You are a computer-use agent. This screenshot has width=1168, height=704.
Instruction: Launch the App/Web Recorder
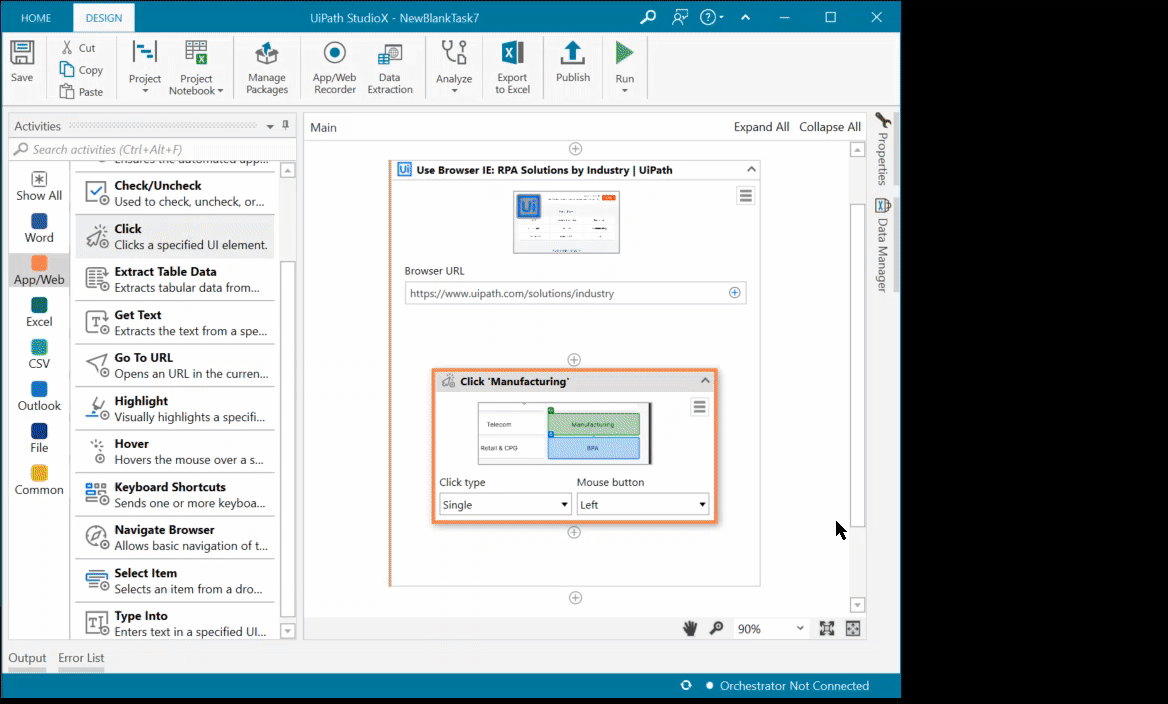point(334,68)
